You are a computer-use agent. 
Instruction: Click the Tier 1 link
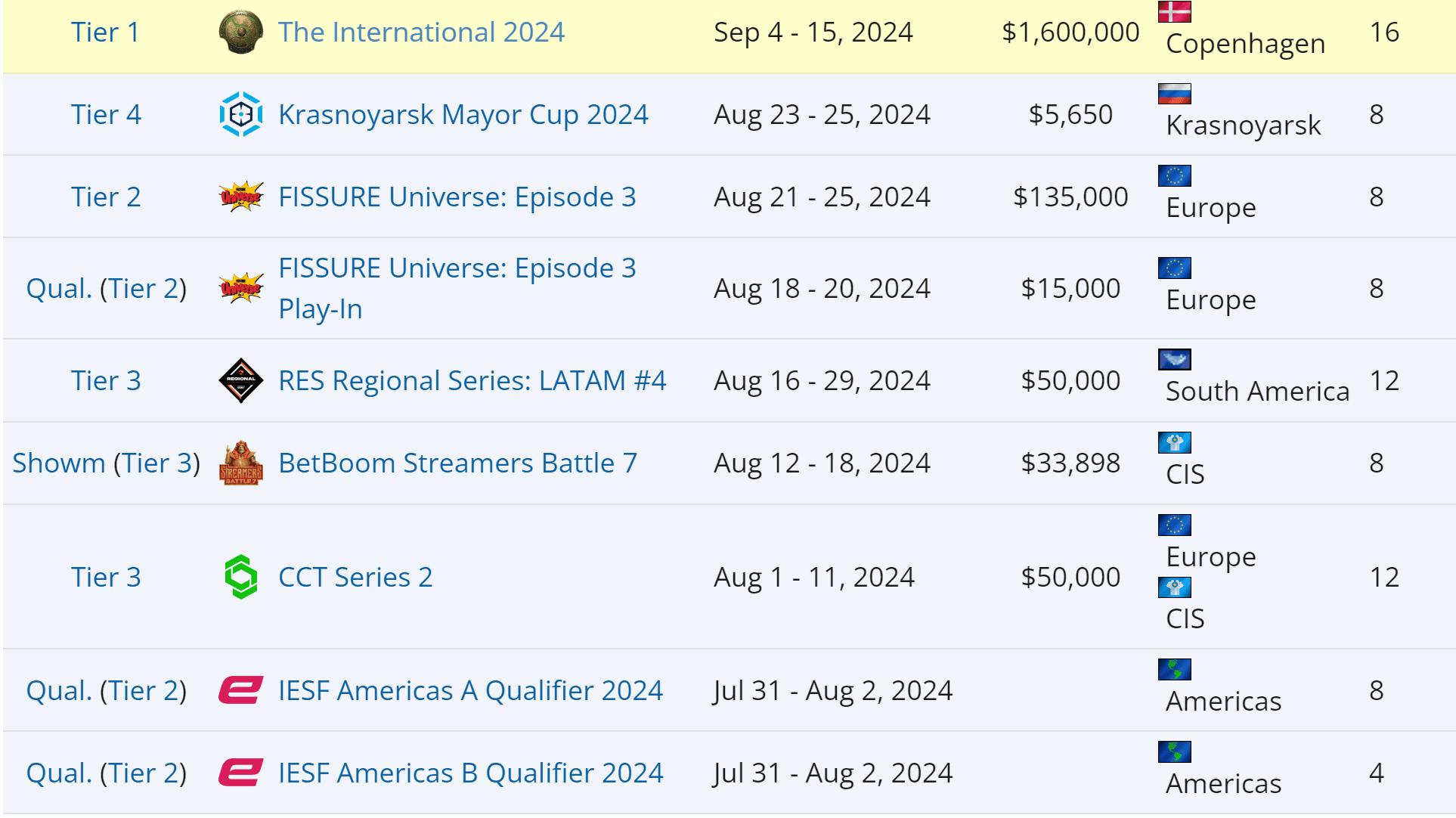click(105, 33)
